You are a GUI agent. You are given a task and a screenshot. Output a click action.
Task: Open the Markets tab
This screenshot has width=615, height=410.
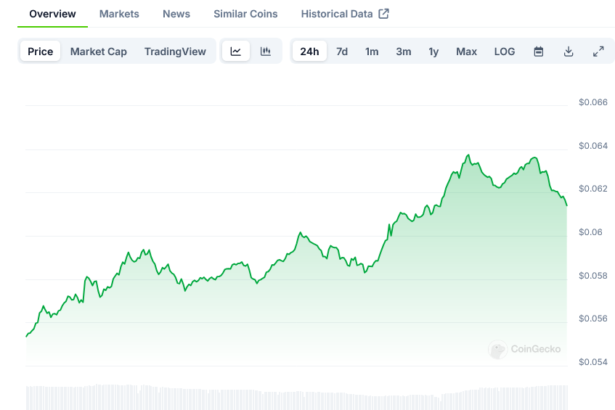tap(119, 14)
